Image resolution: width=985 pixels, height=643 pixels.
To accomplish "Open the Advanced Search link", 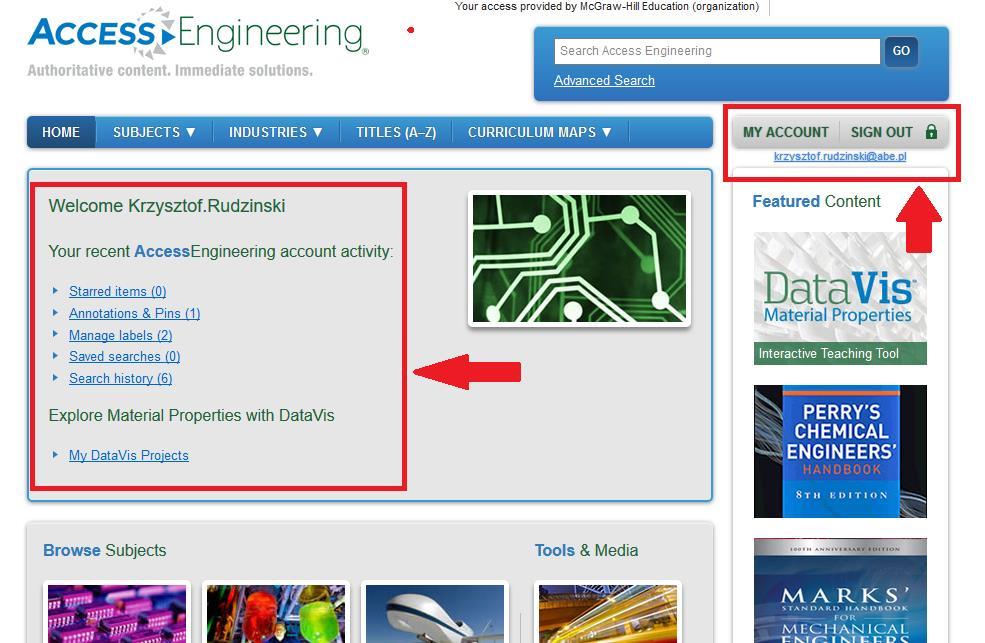I will (604, 80).
